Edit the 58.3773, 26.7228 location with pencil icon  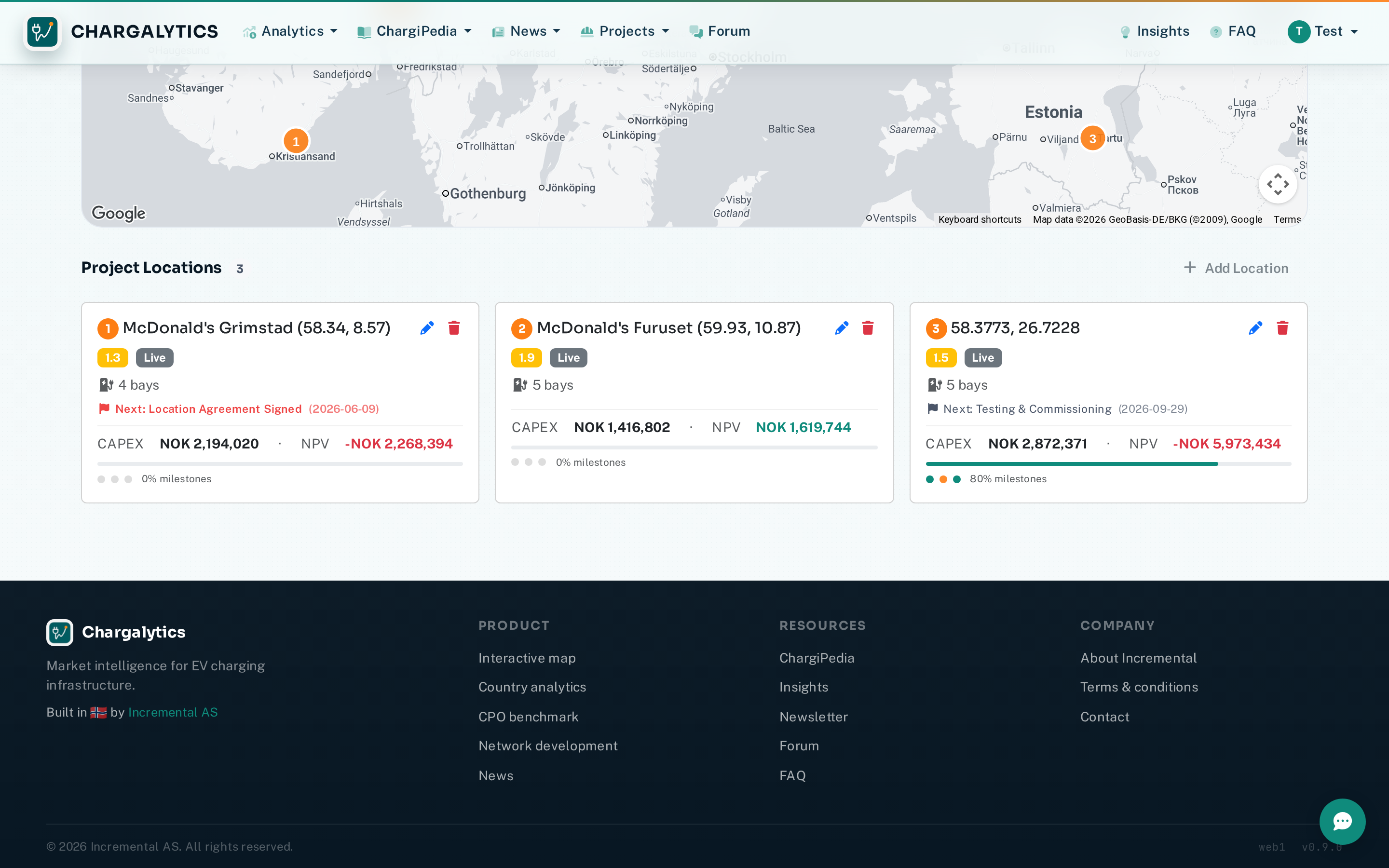1255,328
